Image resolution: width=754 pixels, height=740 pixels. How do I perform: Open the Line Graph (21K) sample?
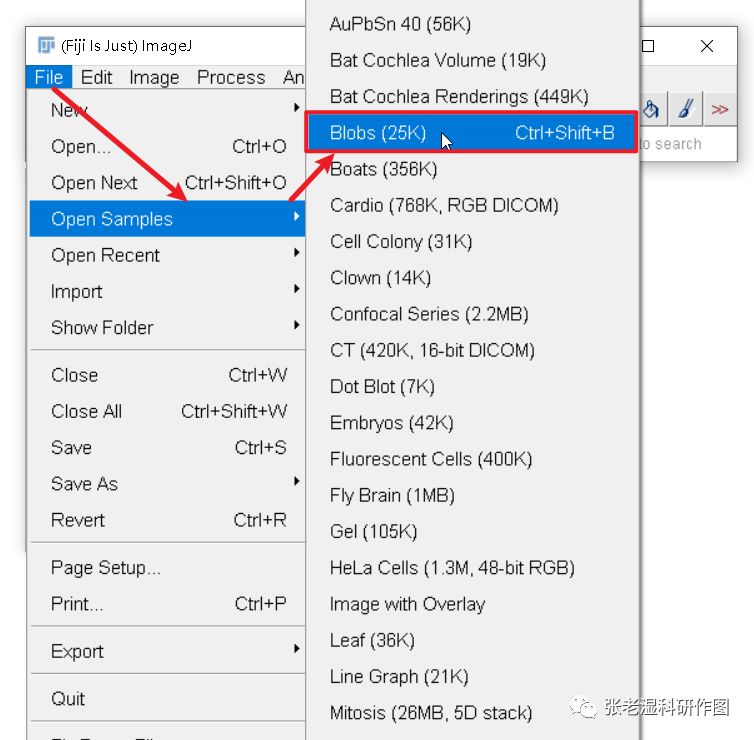472,677
